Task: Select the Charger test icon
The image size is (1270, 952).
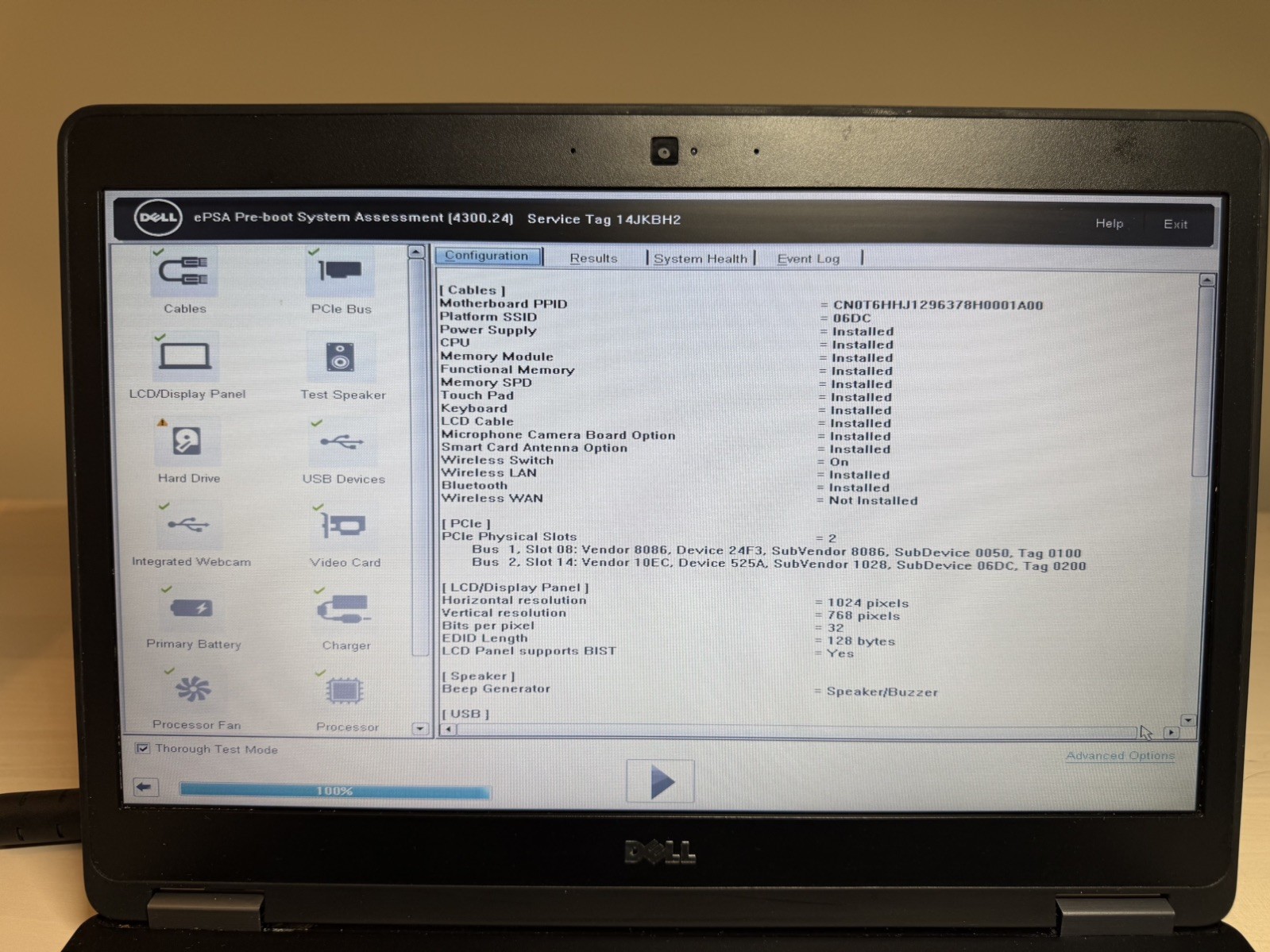Action: 345,610
